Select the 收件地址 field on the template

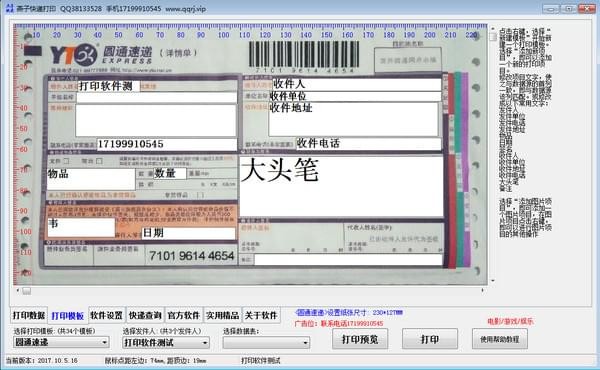[x=353, y=119]
